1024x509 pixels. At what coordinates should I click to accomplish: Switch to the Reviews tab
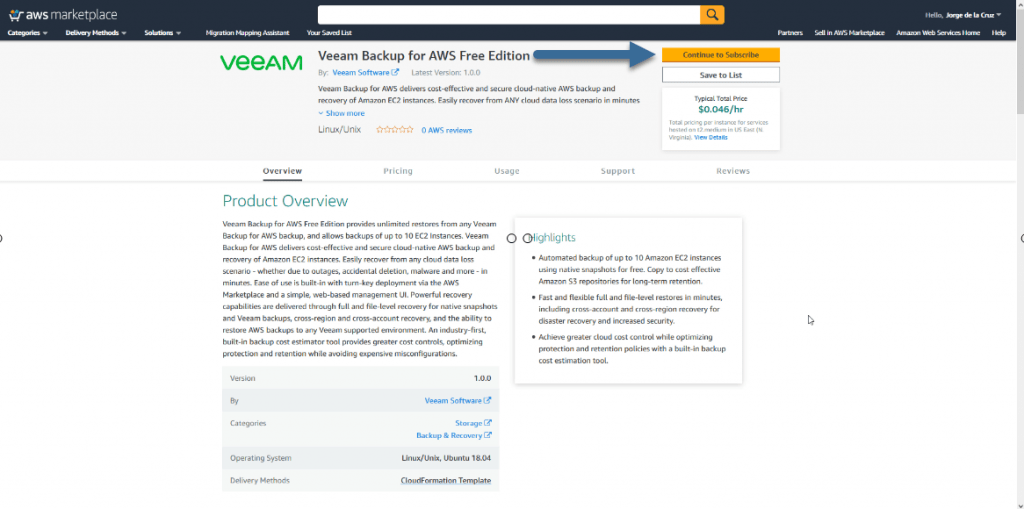[x=733, y=171]
